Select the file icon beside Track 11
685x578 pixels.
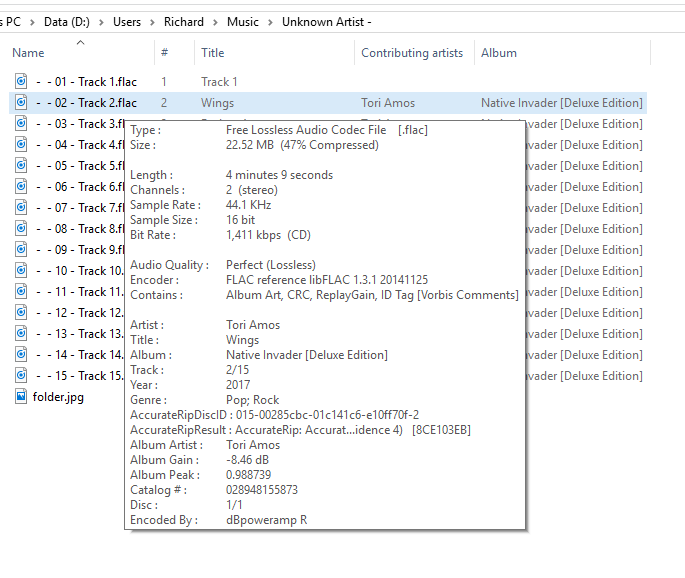coord(21,291)
